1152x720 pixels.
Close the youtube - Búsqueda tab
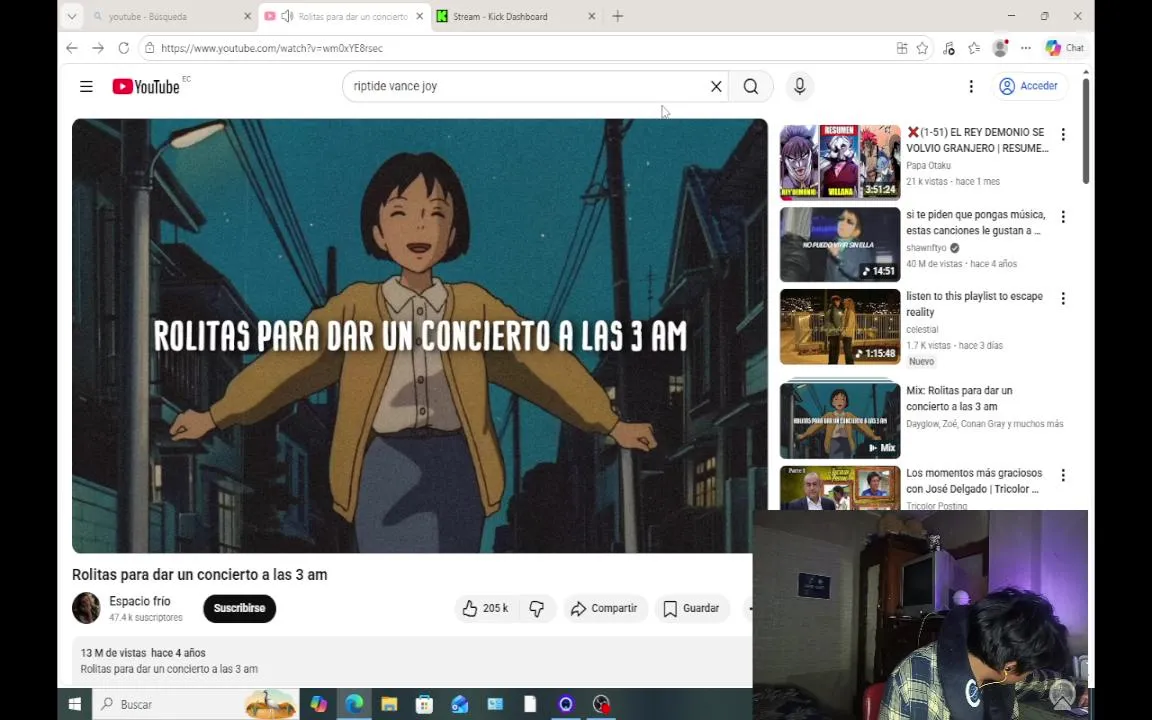pos(247,16)
